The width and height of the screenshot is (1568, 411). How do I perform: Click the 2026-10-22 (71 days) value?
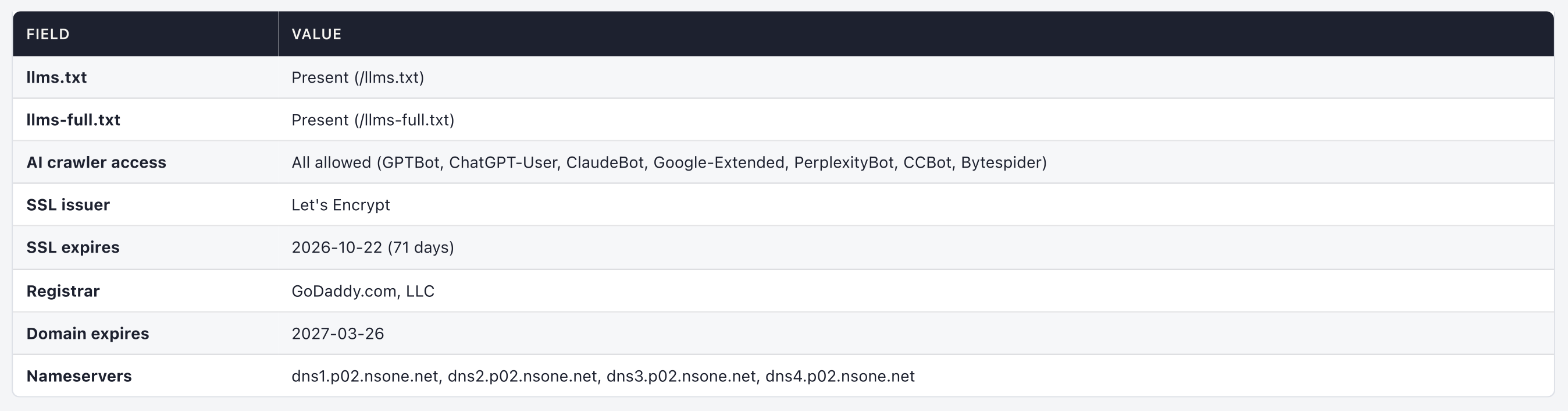(x=373, y=248)
